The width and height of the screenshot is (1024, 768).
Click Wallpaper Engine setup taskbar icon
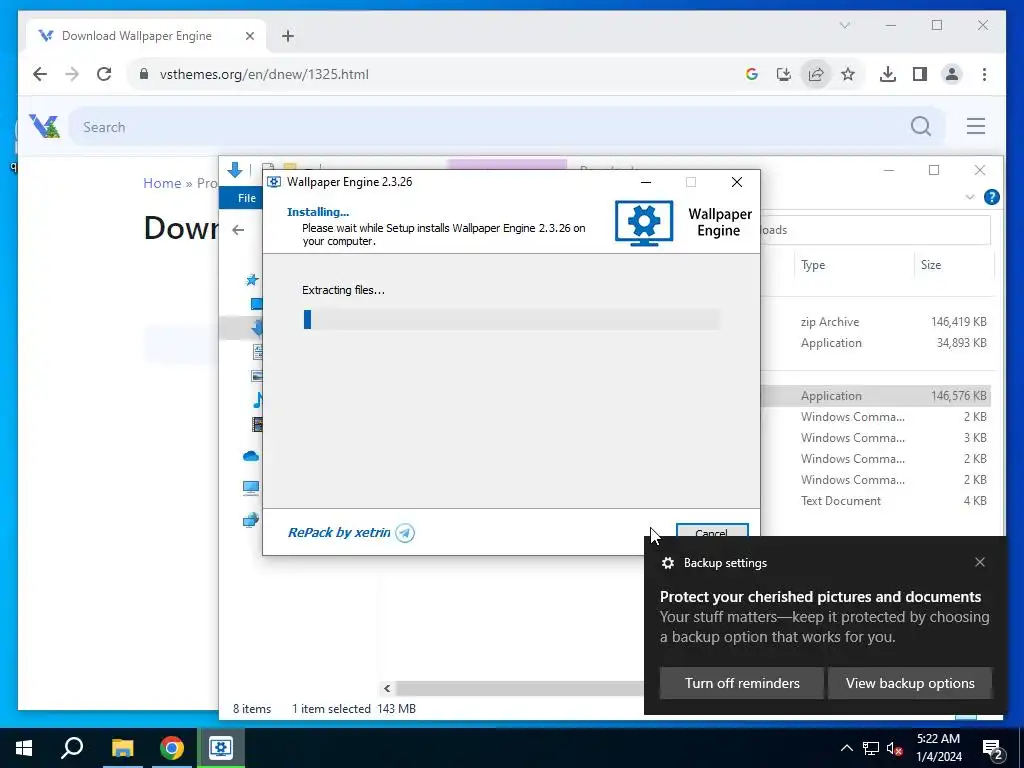tap(221, 748)
